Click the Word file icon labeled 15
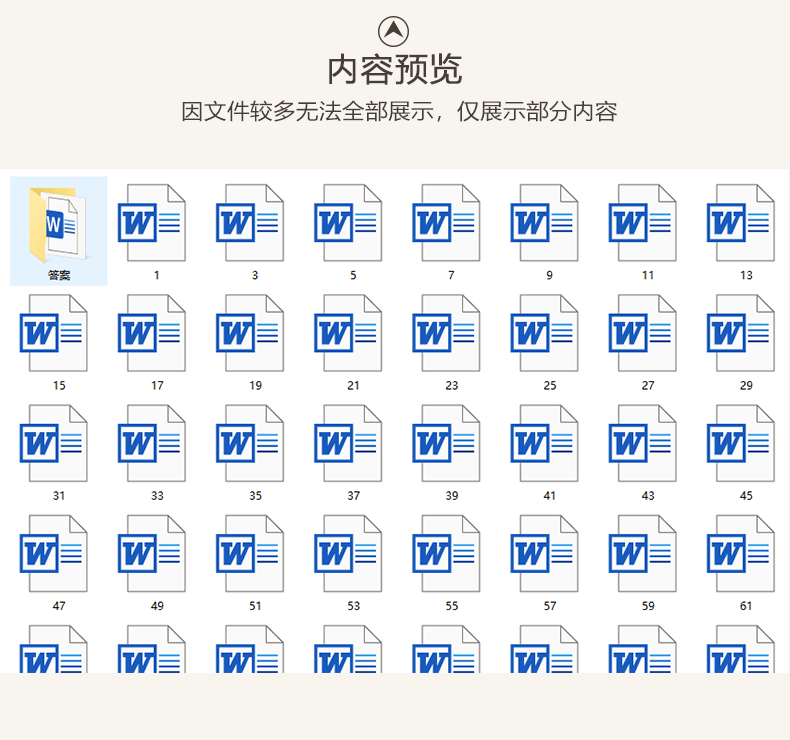The image size is (790, 740). pos(53,333)
